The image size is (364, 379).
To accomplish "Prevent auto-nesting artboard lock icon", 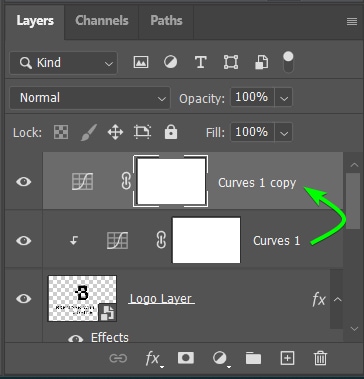I will coord(142,132).
